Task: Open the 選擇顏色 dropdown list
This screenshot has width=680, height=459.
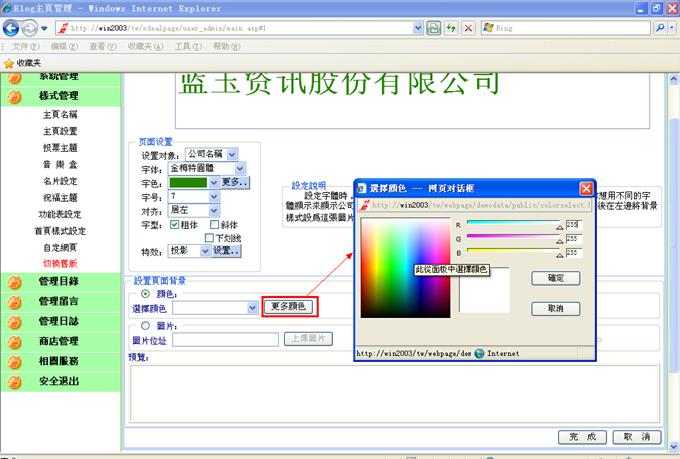Action: click(x=252, y=308)
